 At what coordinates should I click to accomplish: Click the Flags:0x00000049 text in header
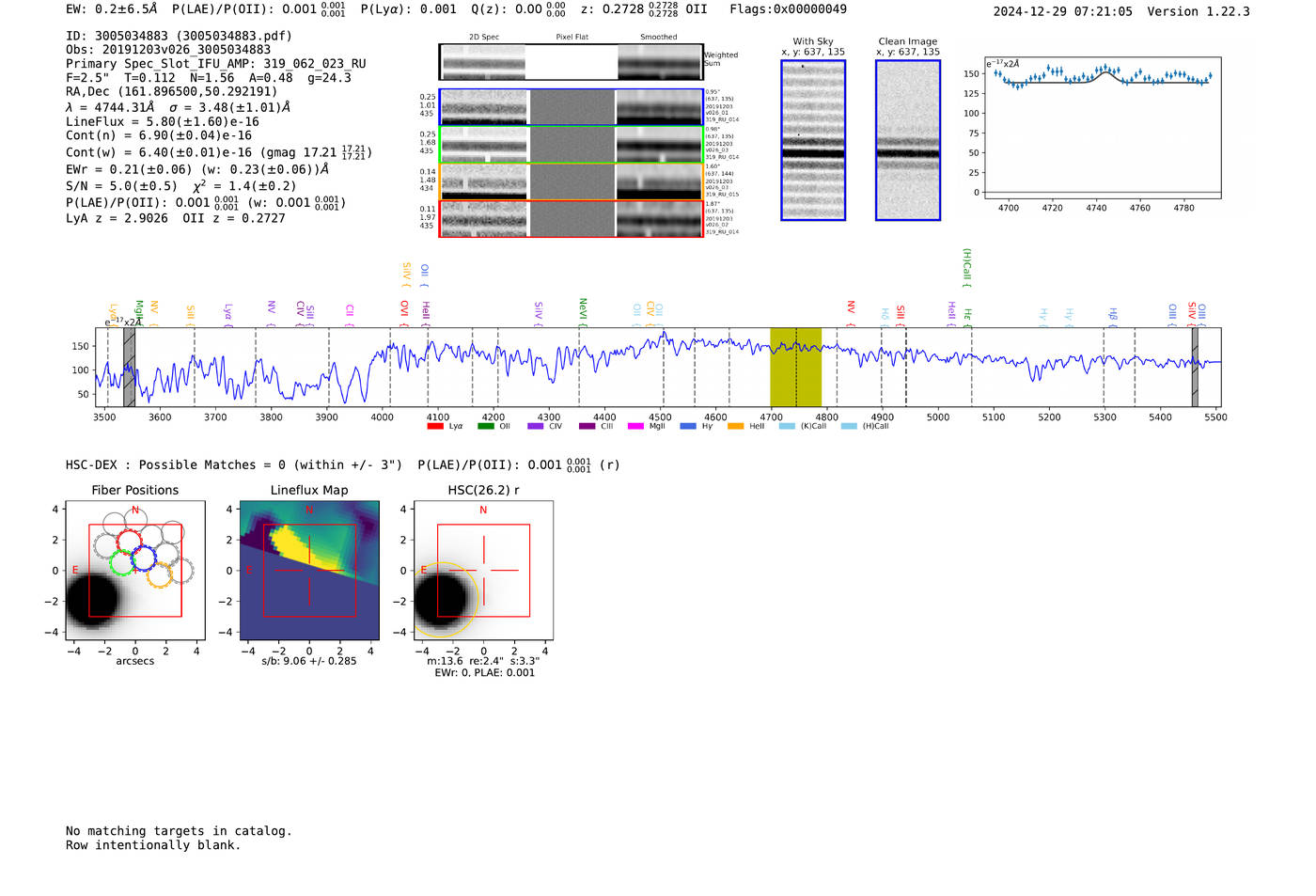[788, 9]
